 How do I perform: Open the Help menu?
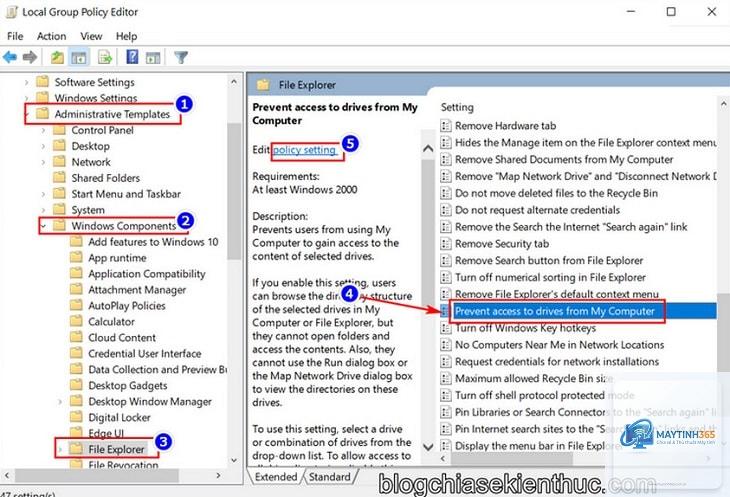126,36
